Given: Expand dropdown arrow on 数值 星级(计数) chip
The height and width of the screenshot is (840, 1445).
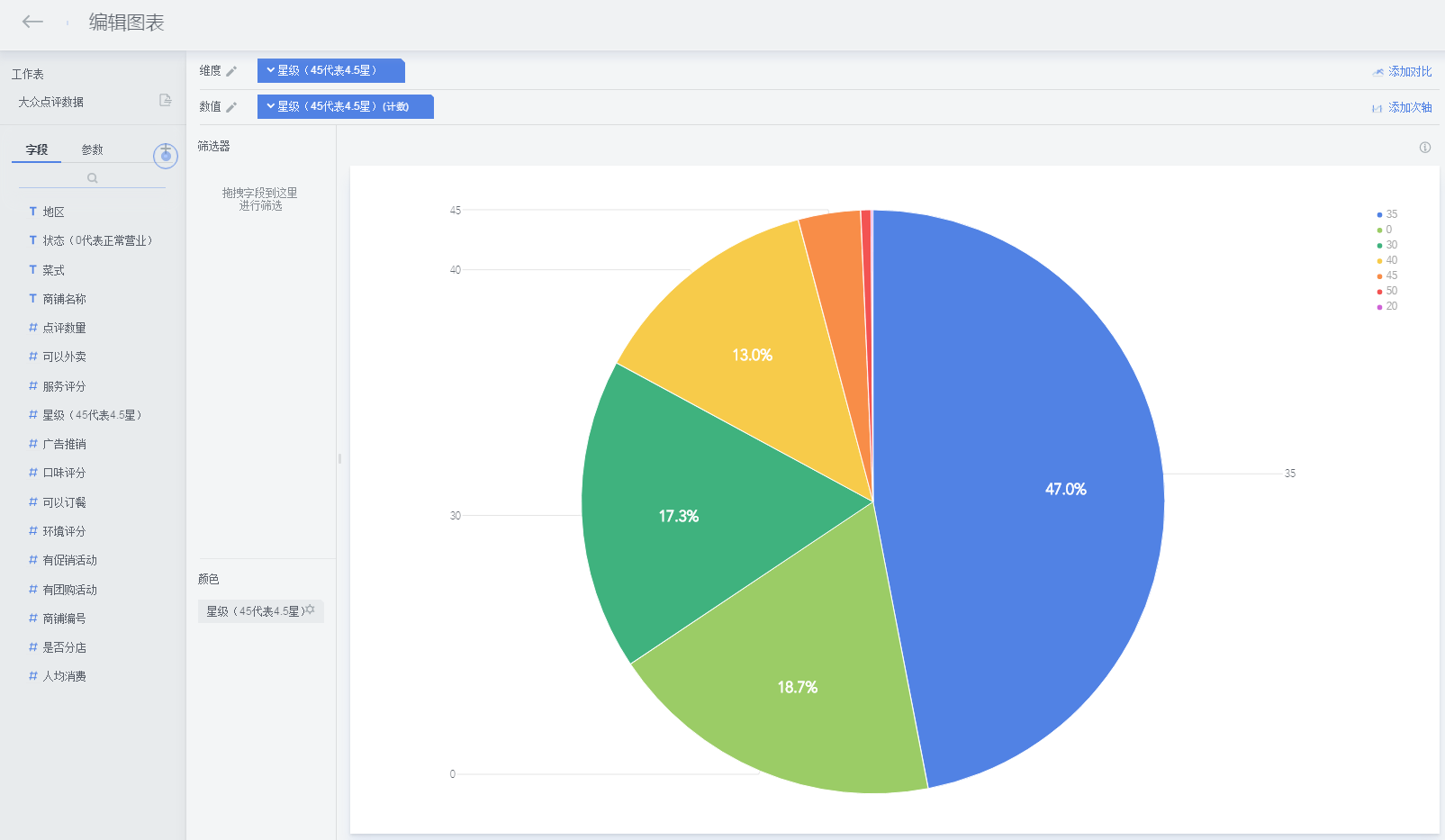Looking at the screenshot, I should click(270, 106).
